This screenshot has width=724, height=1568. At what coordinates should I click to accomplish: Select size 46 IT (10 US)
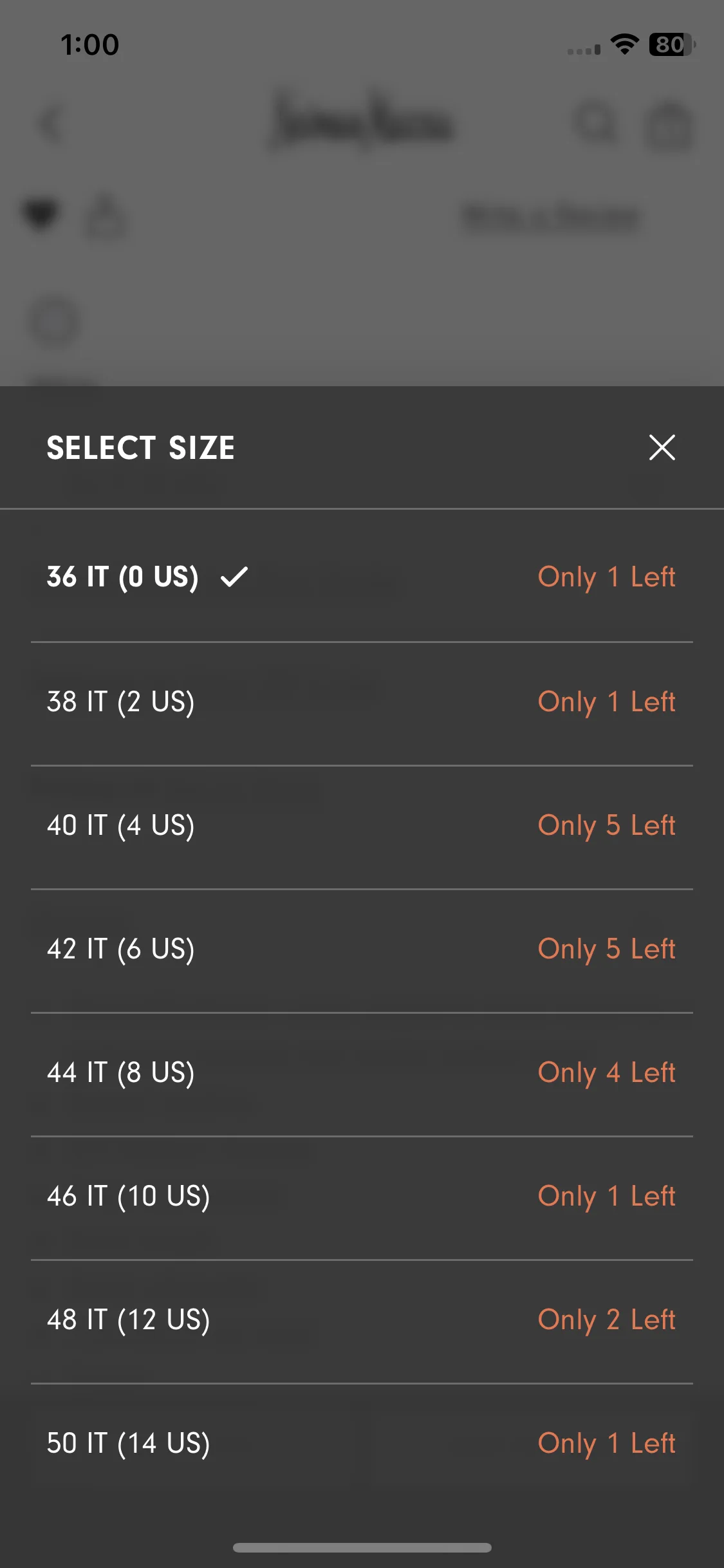pyautogui.click(x=362, y=1197)
